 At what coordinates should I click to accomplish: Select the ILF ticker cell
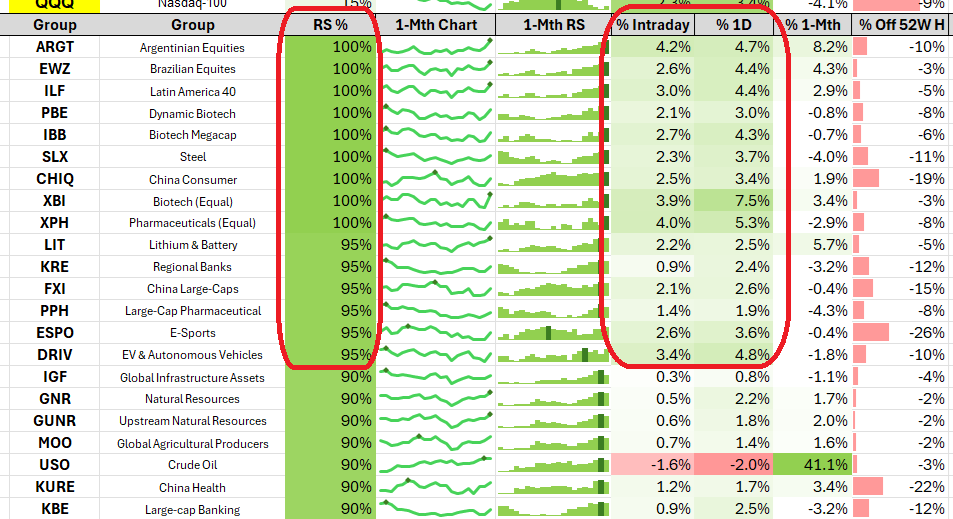point(55,91)
